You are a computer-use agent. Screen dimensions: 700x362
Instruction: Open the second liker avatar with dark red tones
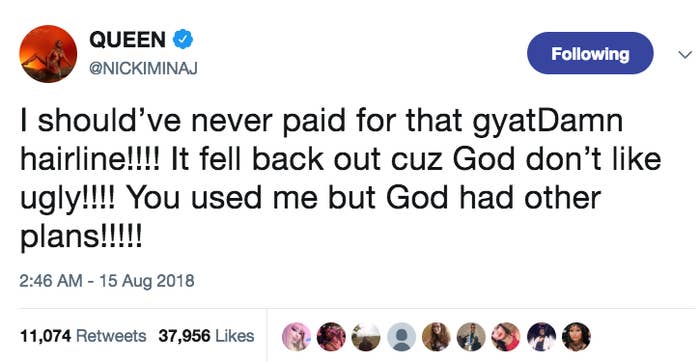(x=331, y=337)
